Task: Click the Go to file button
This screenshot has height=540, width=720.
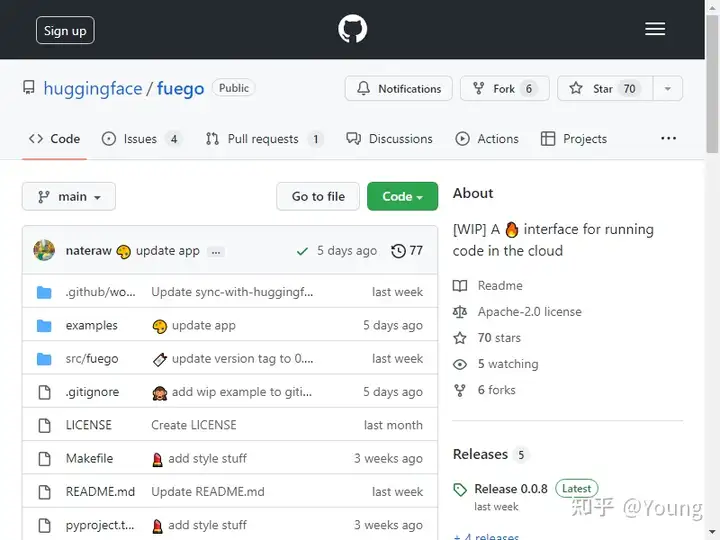Action: tap(318, 197)
